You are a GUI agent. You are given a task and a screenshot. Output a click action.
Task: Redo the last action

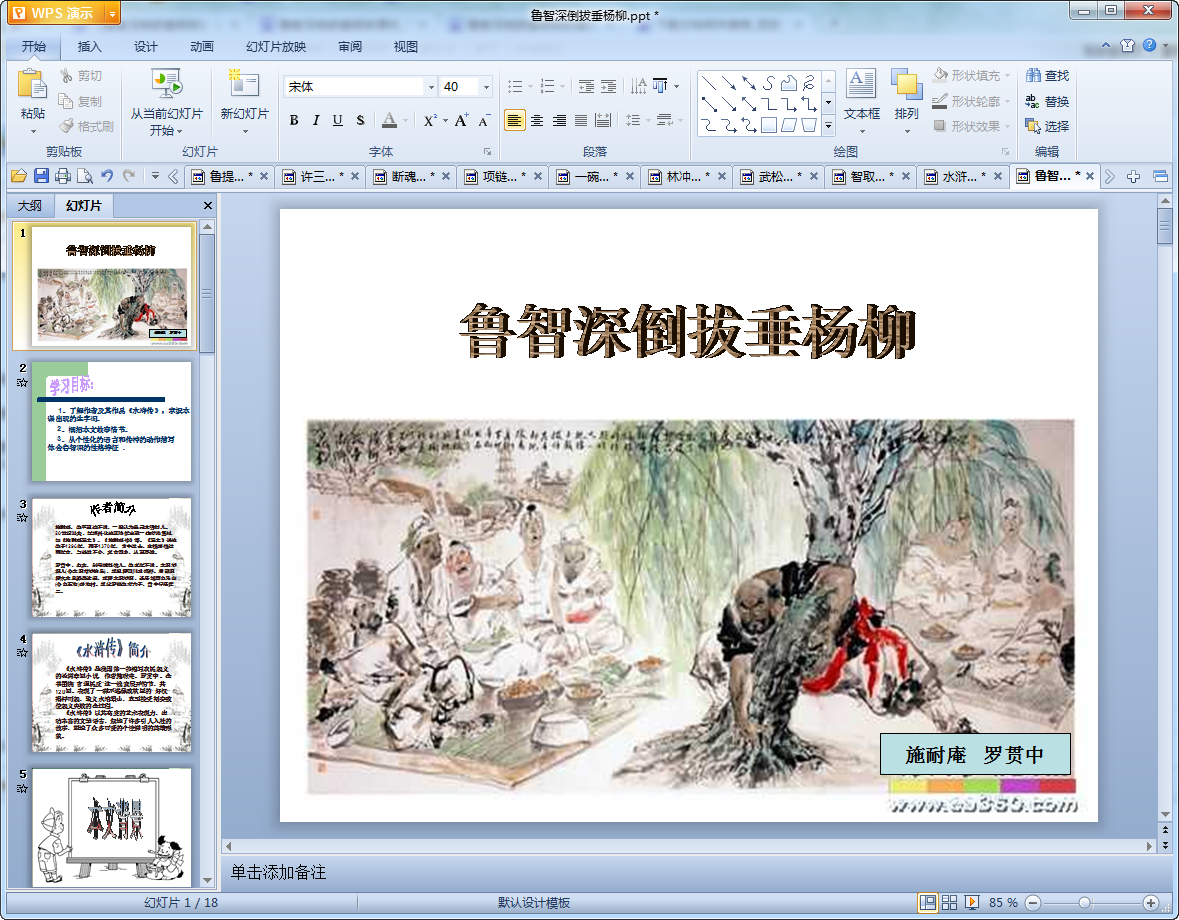pos(129,176)
